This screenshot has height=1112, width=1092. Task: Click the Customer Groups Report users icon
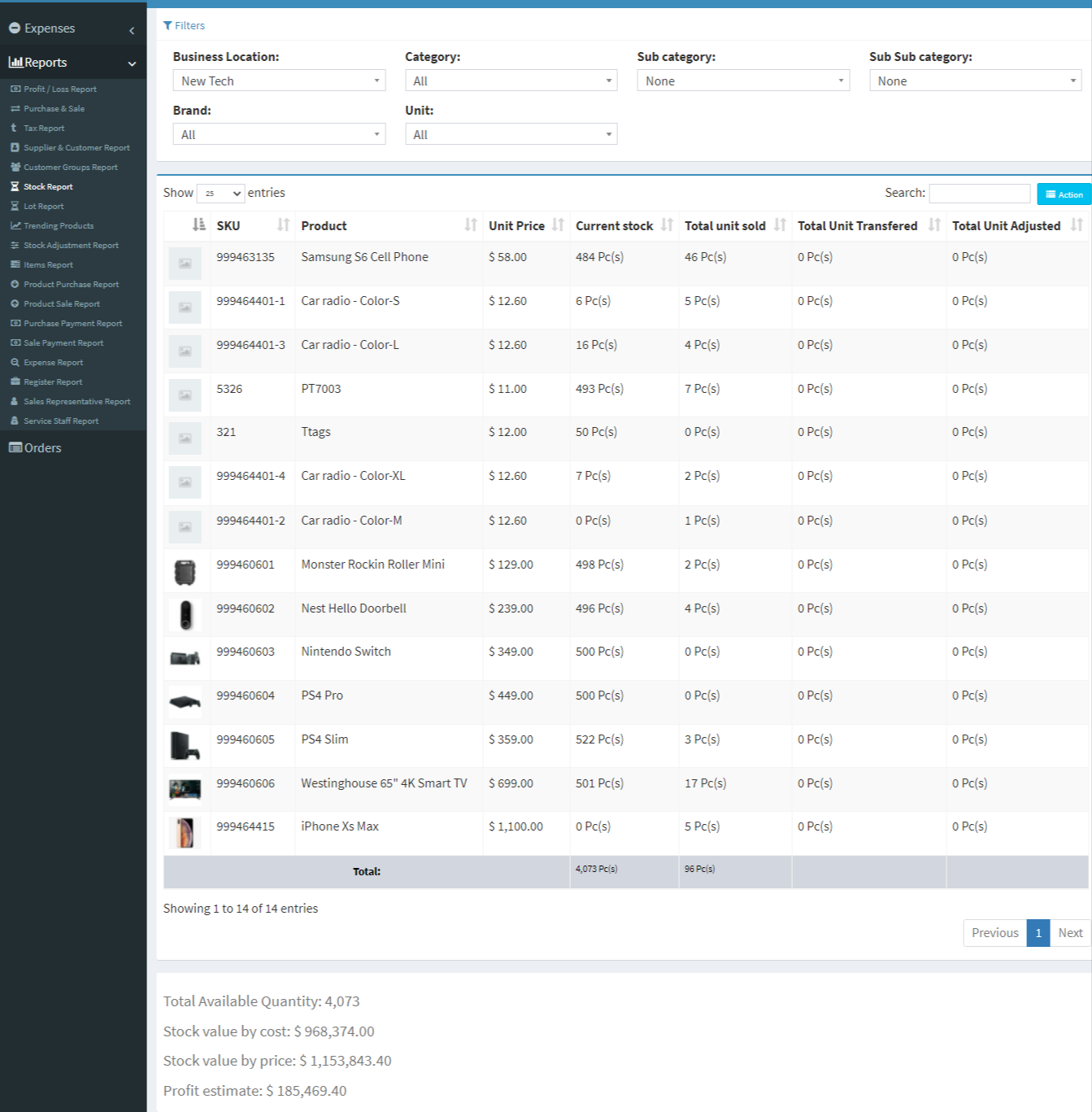click(15, 168)
